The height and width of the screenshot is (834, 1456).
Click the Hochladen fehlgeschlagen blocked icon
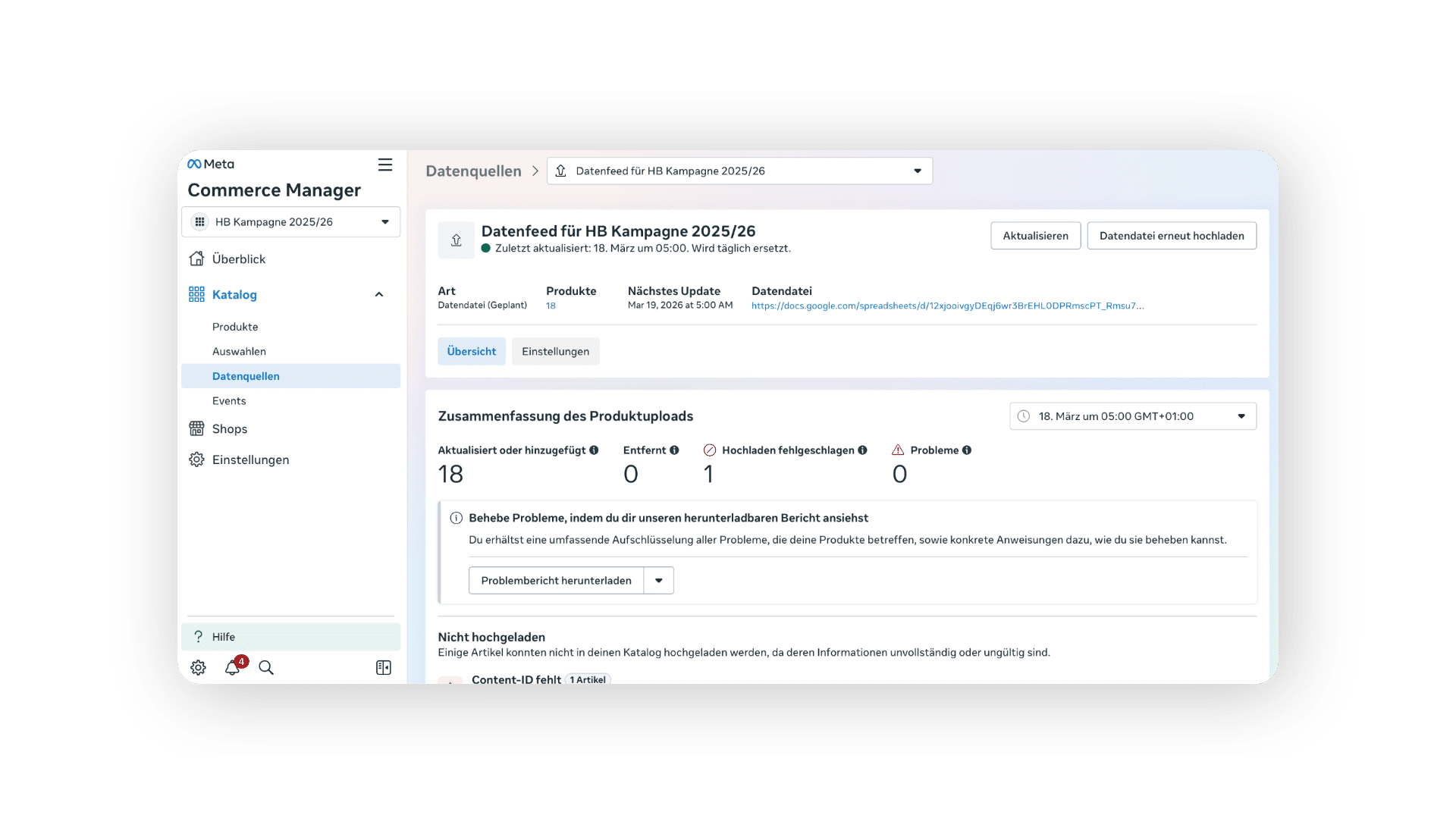[x=710, y=450]
